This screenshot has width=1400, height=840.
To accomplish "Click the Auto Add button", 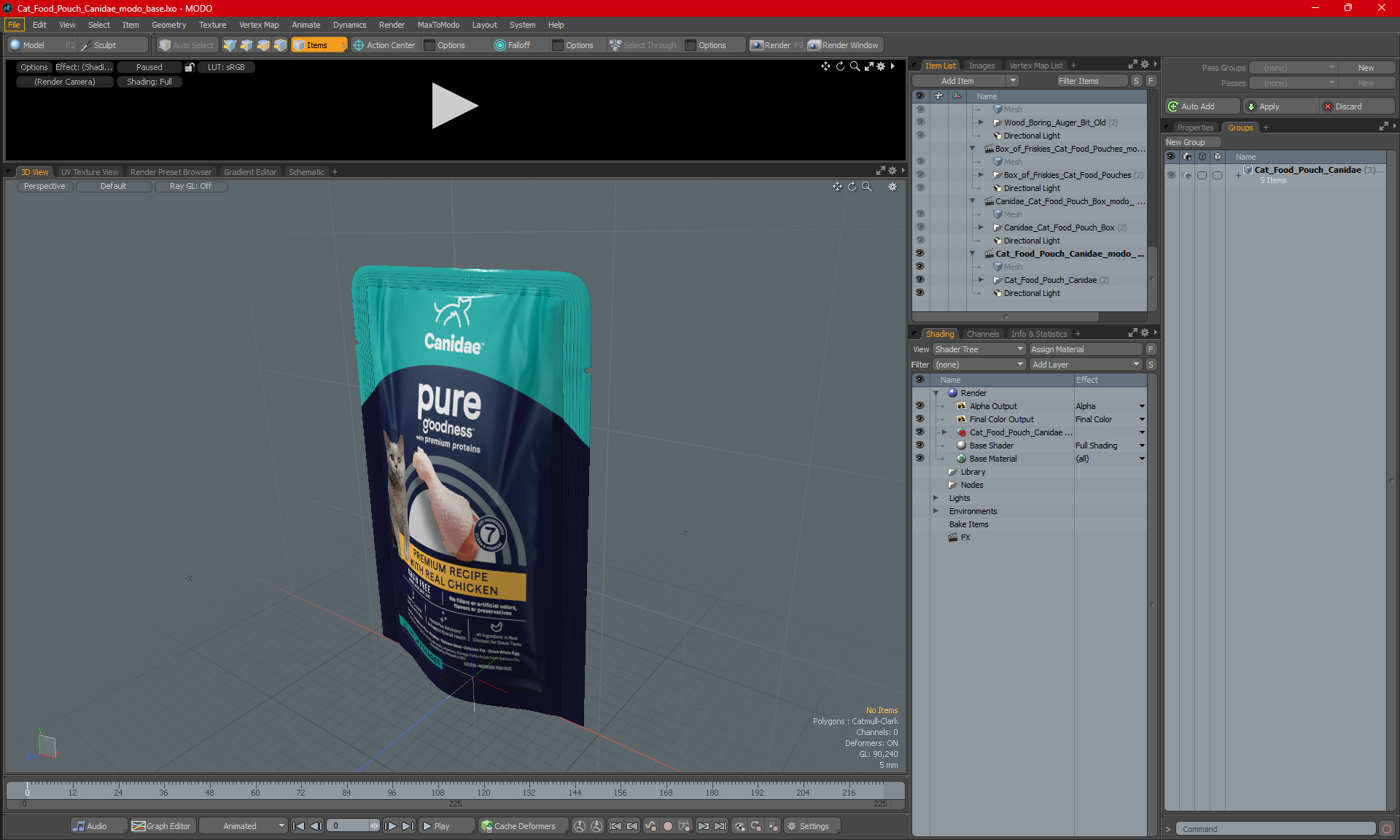I will [x=1202, y=106].
